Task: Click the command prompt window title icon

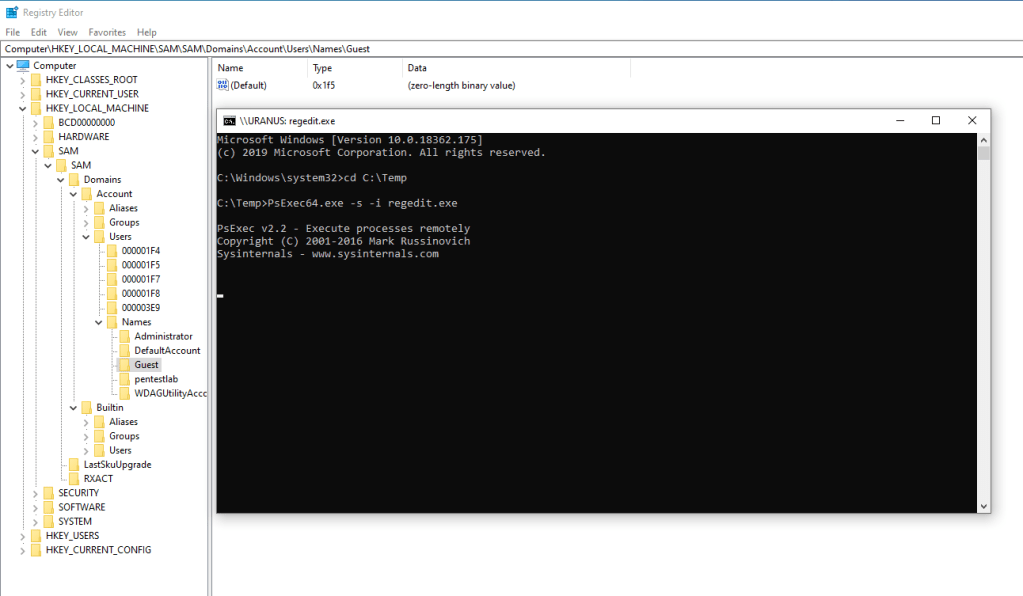Action: click(229, 120)
